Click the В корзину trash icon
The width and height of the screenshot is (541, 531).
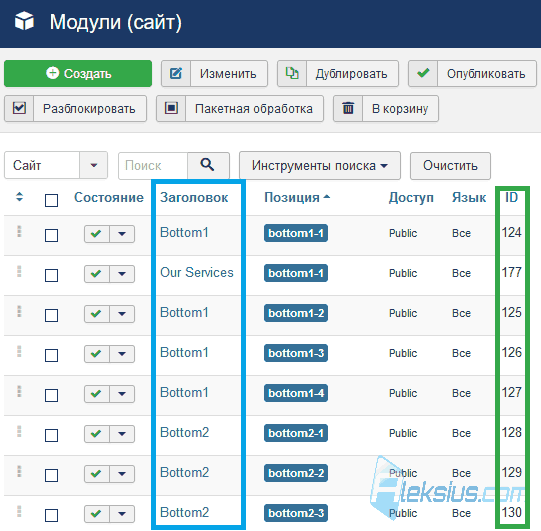[x=348, y=108]
